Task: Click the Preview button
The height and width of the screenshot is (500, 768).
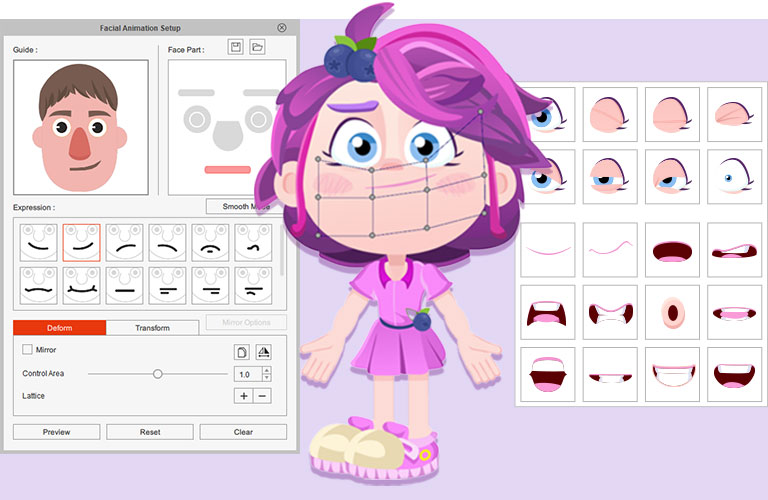Action: point(56,432)
